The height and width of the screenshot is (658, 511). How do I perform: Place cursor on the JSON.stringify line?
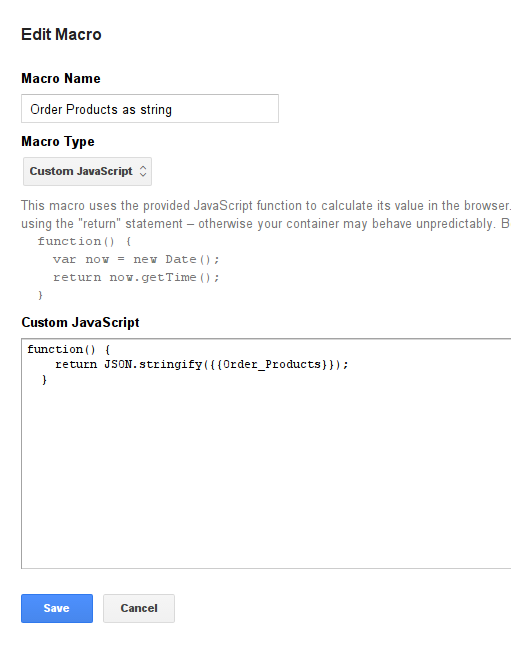(x=201, y=364)
